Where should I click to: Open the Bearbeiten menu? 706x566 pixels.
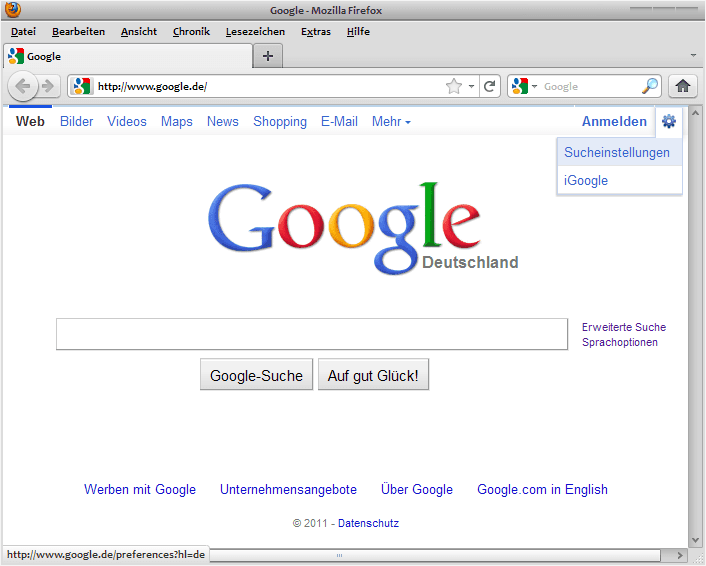[x=78, y=32]
